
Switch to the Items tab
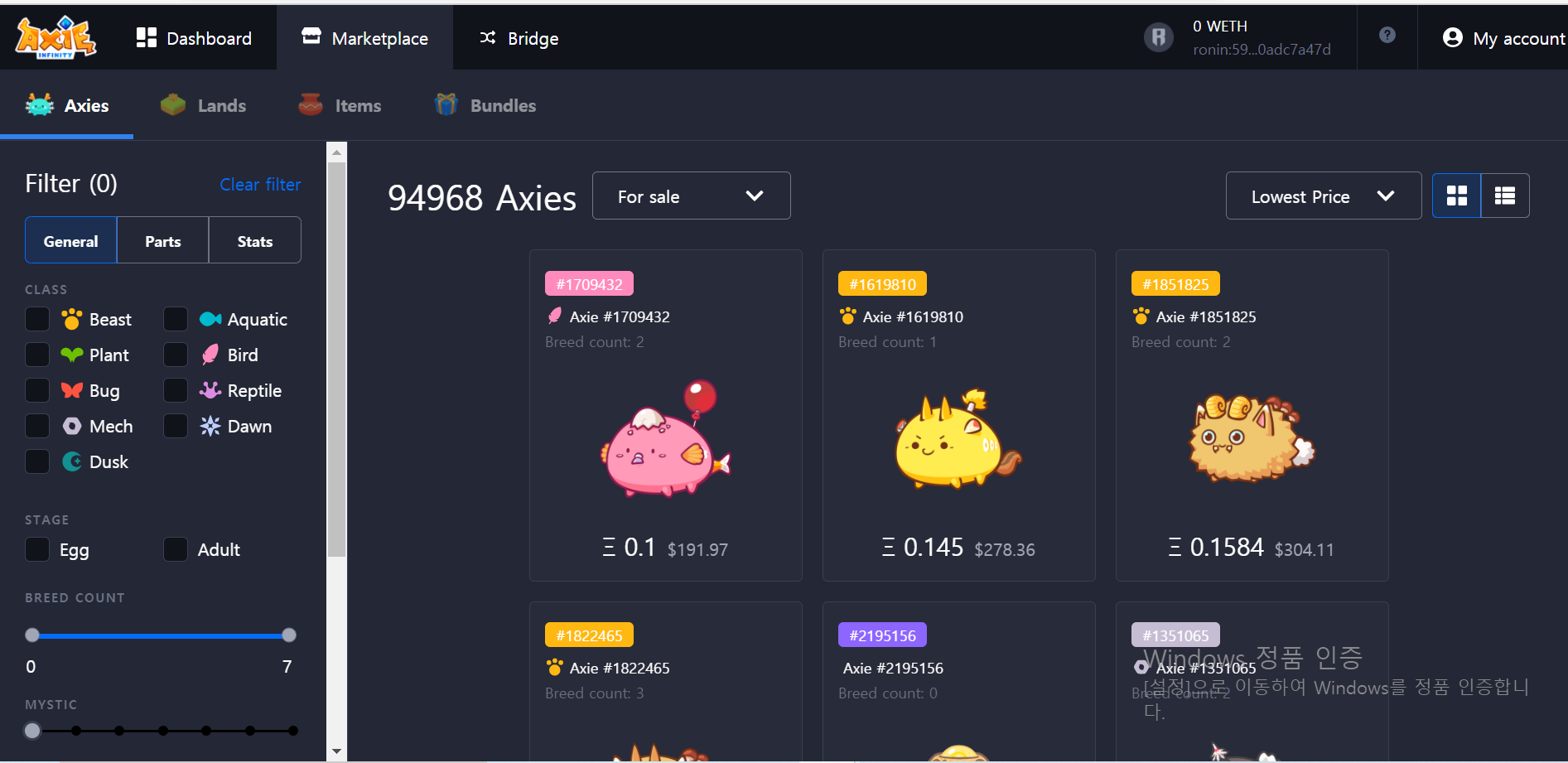(340, 105)
